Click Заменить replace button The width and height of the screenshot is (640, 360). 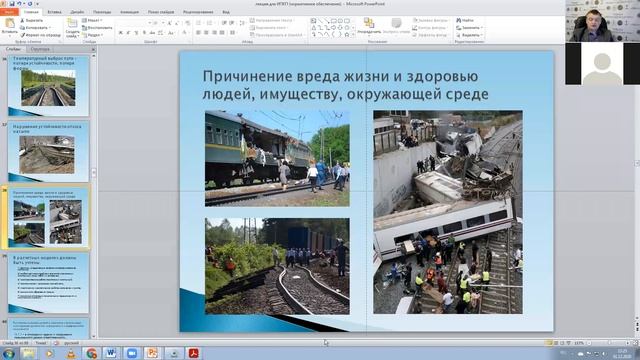[x=469, y=28]
